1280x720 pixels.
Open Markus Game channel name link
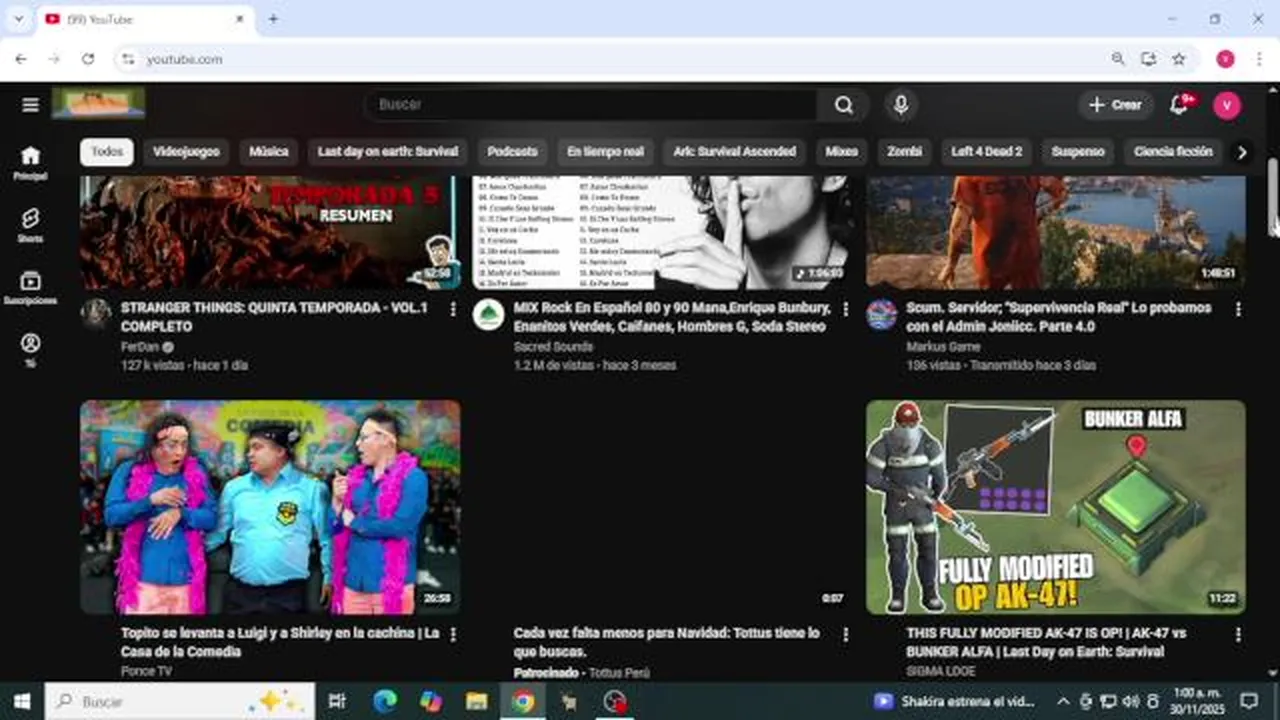943,347
